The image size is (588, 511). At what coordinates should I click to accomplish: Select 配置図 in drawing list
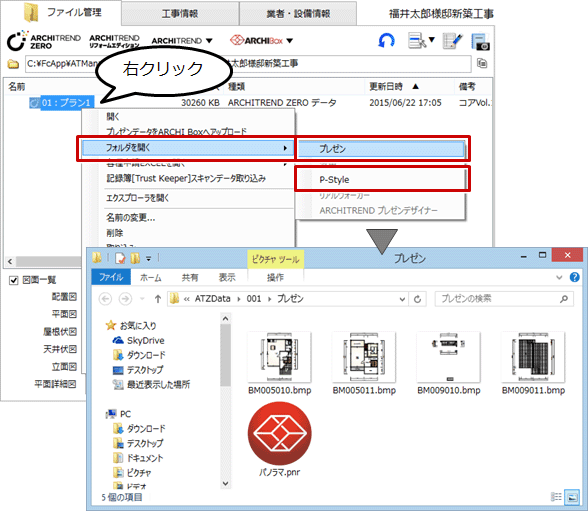click(x=64, y=297)
